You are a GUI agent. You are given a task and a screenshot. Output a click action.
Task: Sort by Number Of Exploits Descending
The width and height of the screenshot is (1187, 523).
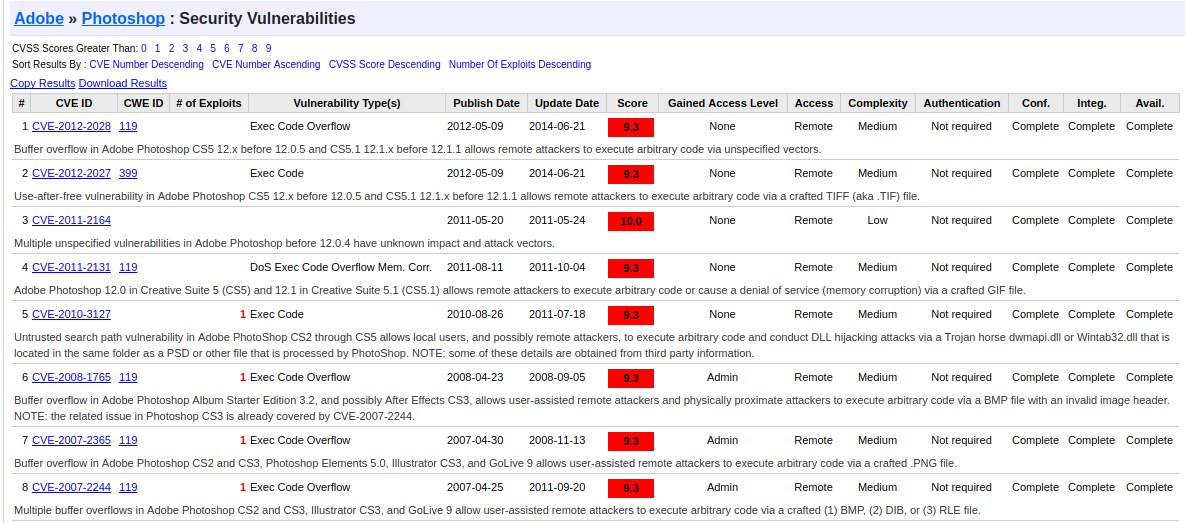[x=520, y=64]
